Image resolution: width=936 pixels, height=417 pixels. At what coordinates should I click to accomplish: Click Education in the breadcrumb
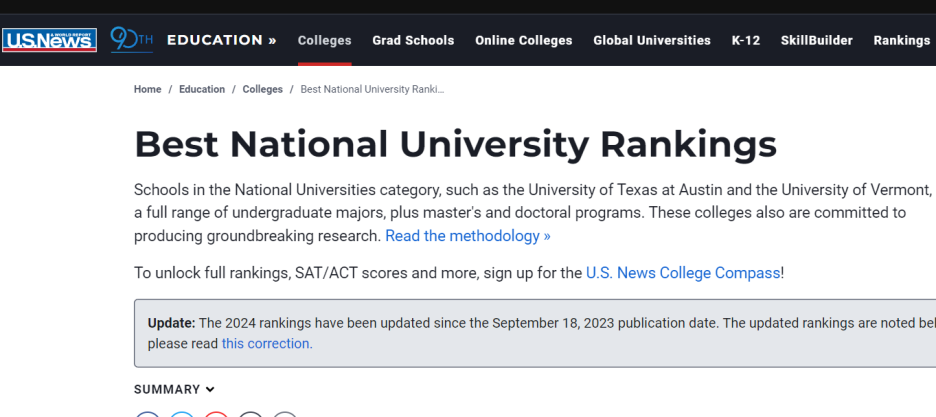[x=202, y=89]
